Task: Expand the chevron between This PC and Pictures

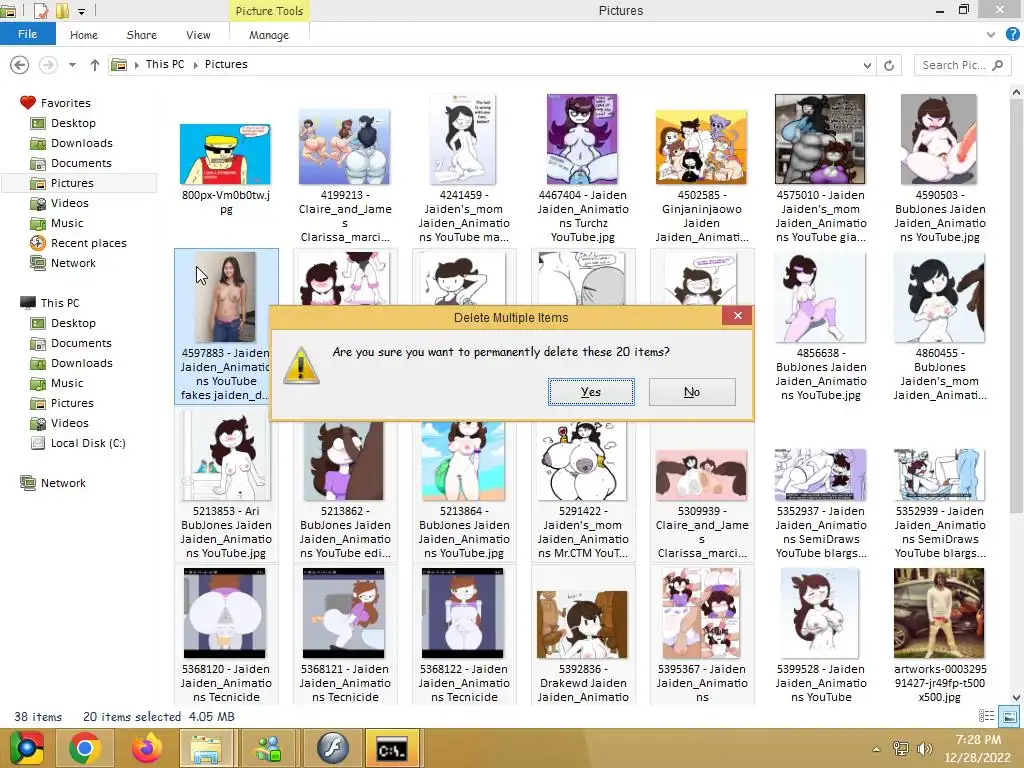Action: 195,65
